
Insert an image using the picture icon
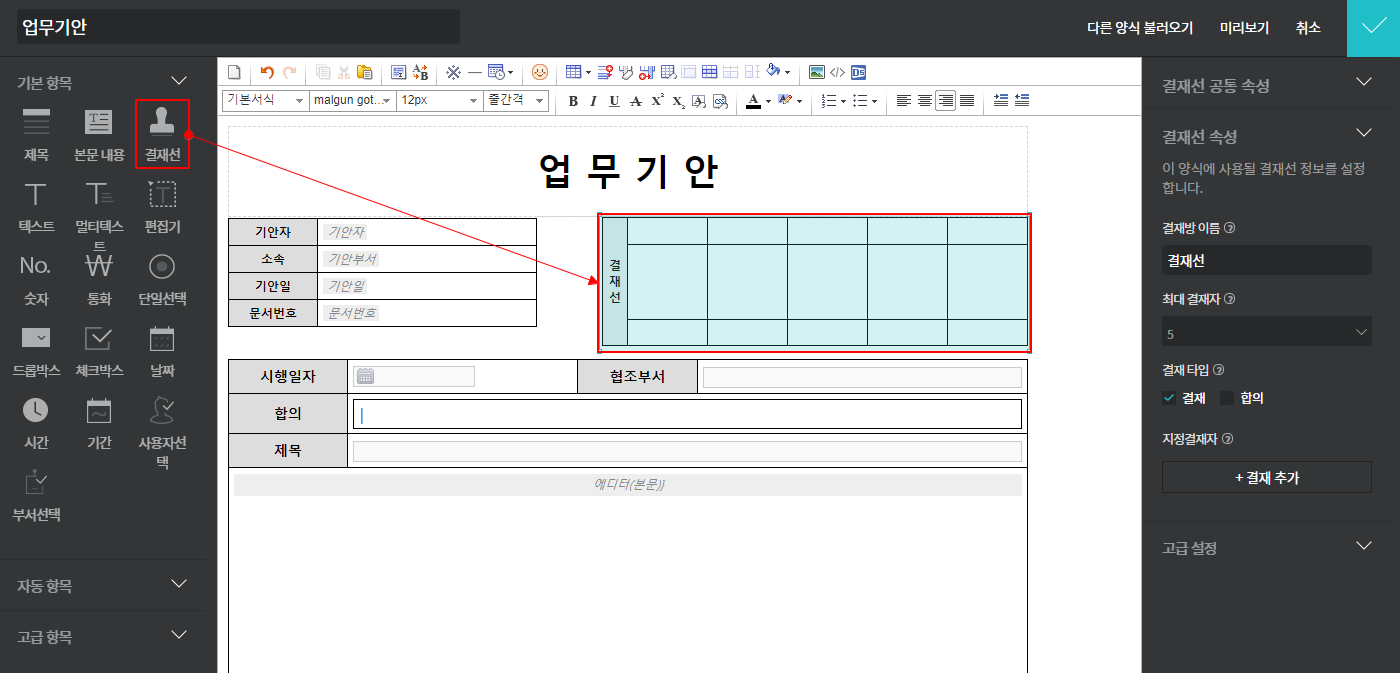[x=816, y=72]
